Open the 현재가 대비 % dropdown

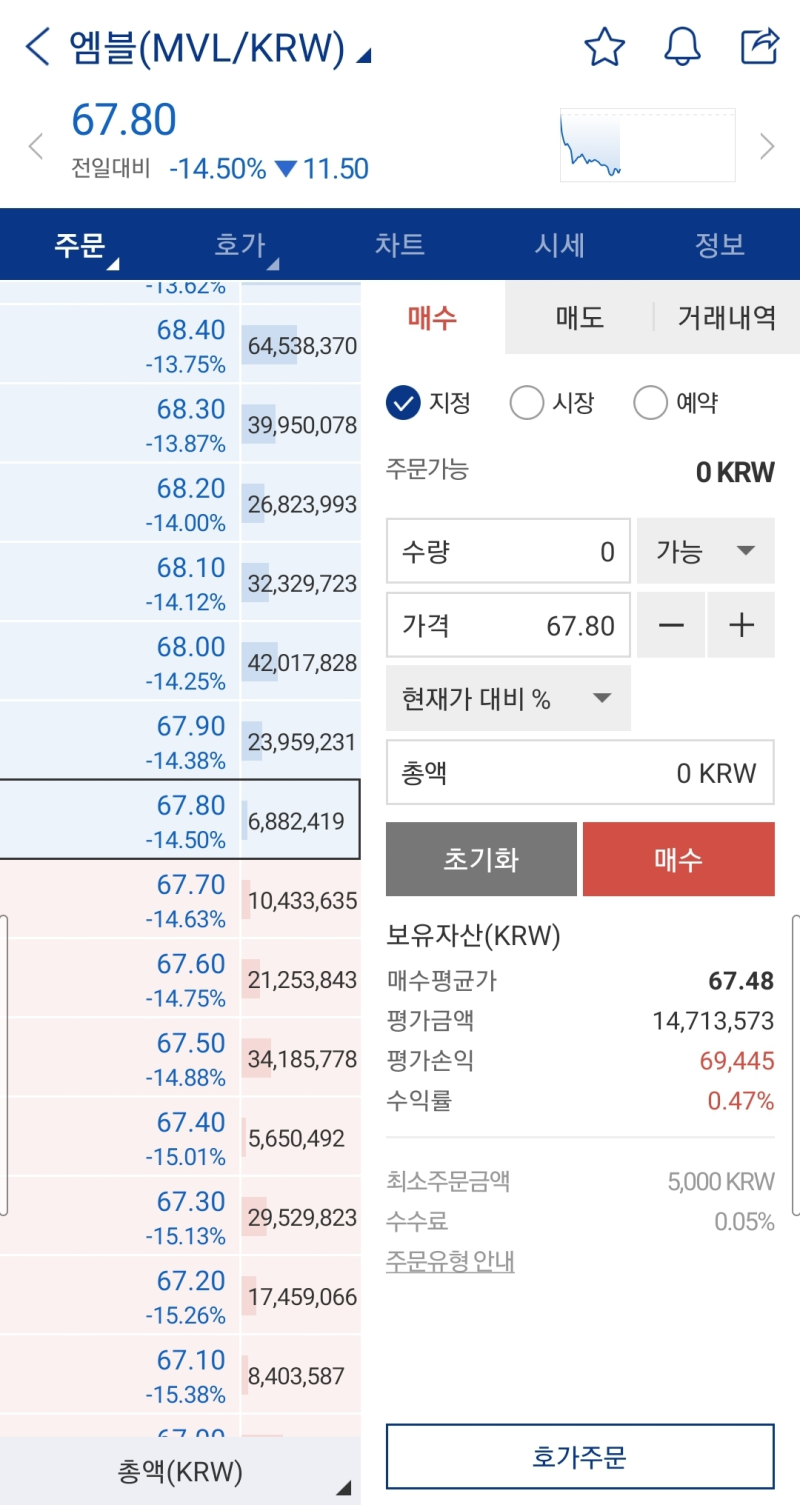pos(508,698)
